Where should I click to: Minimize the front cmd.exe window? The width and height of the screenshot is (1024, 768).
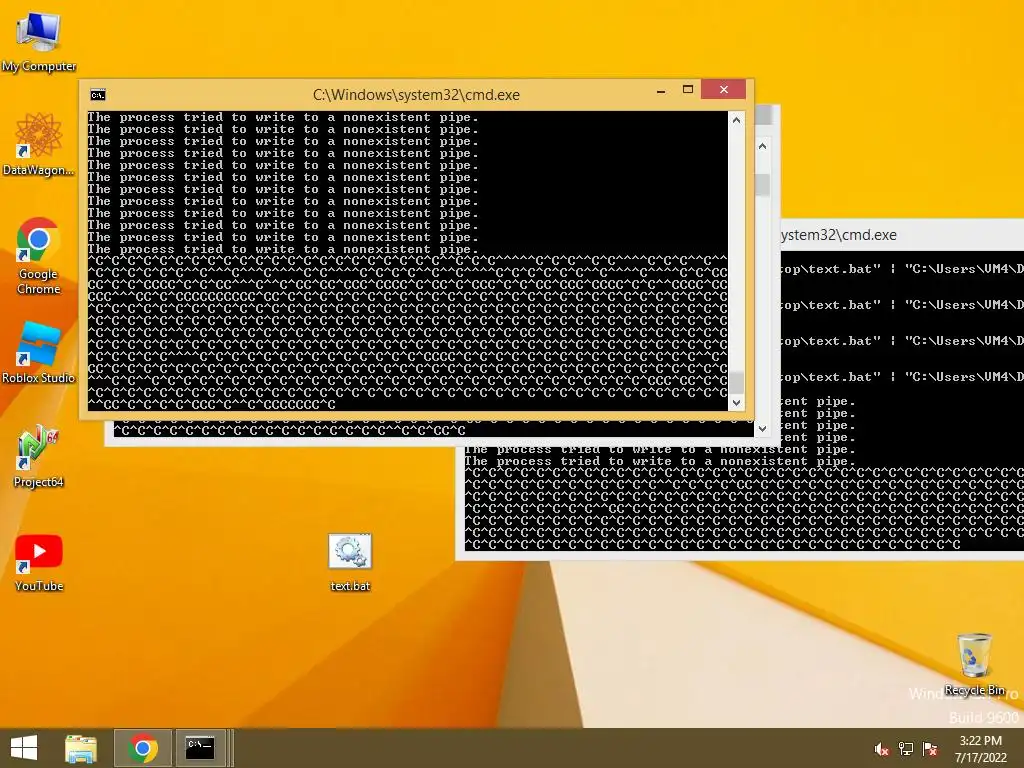(661, 91)
